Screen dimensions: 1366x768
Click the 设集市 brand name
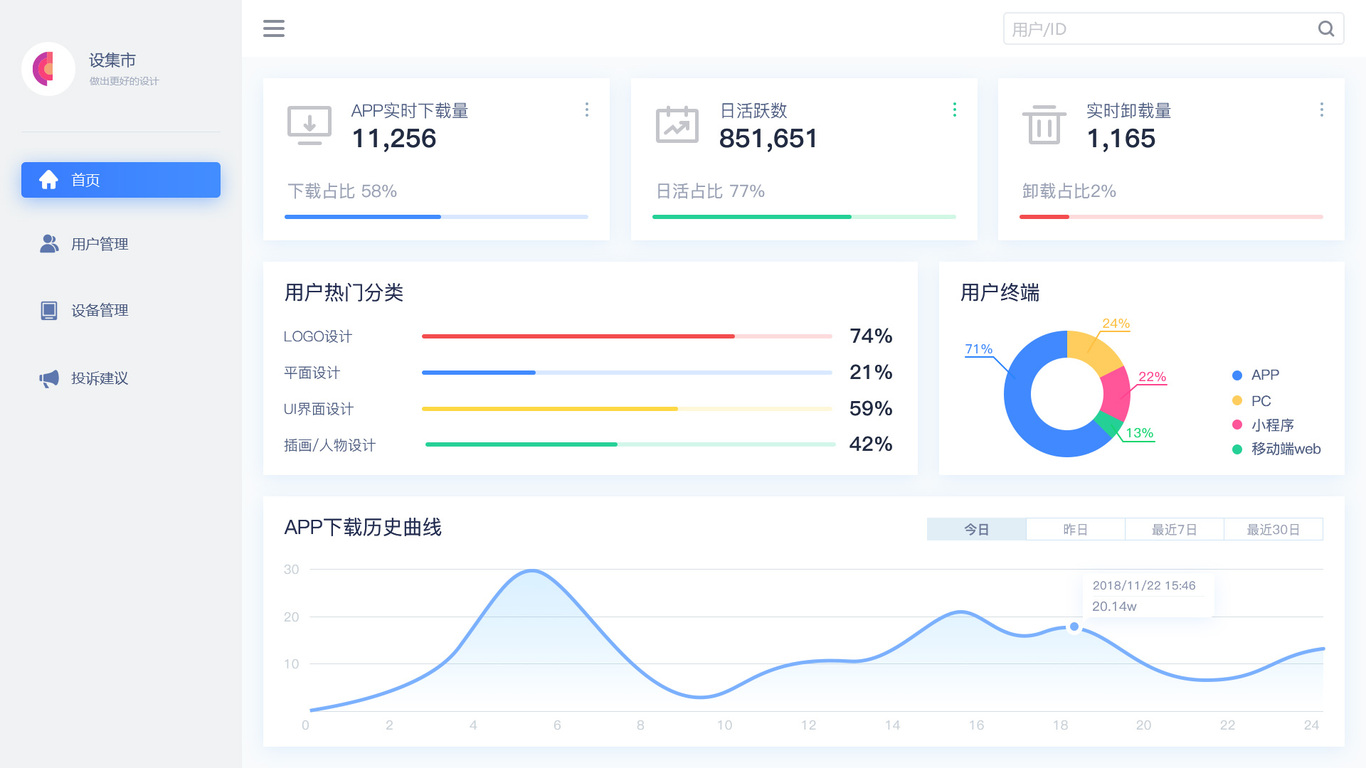112,60
